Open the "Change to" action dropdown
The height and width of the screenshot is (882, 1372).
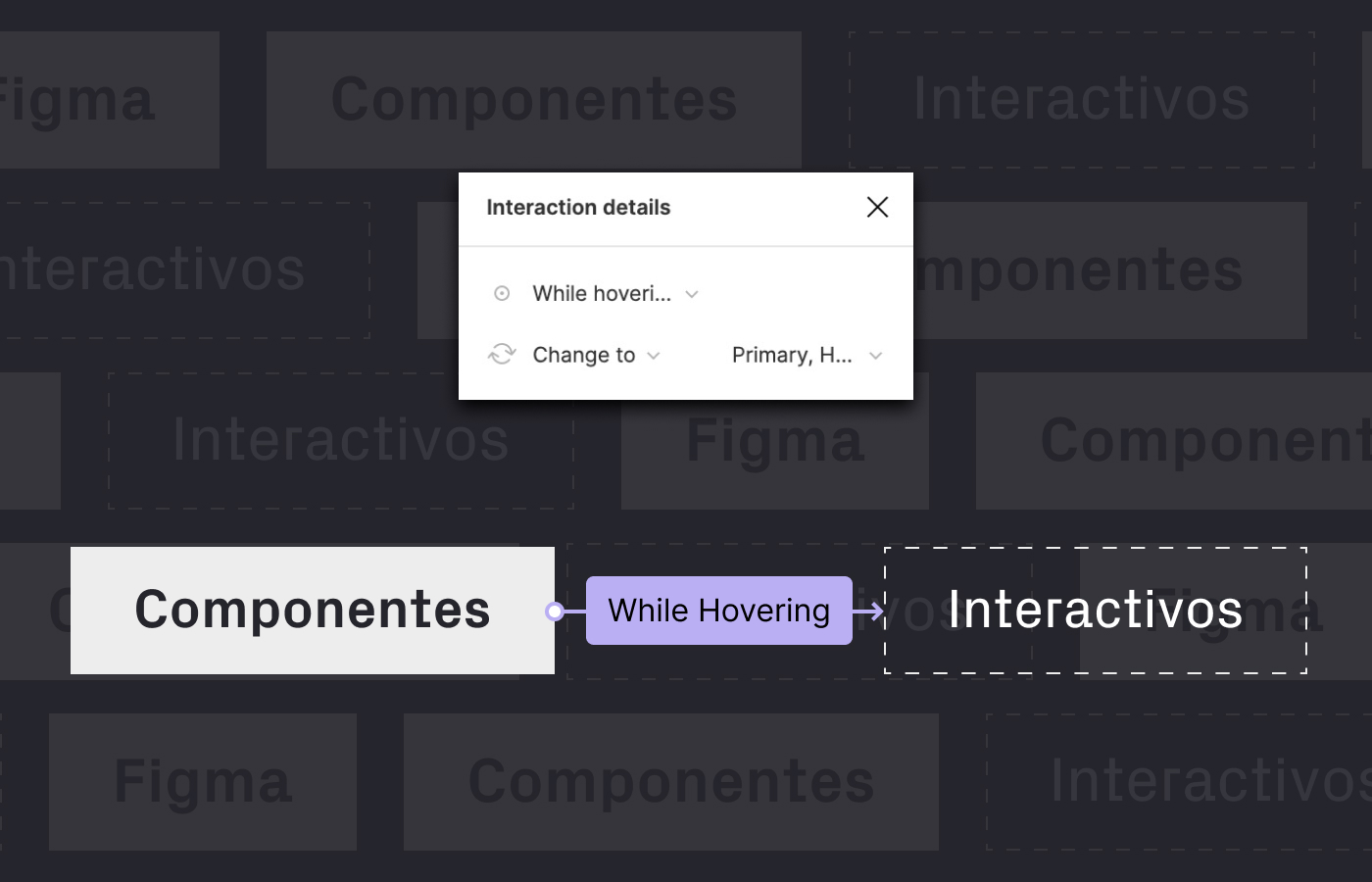click(x=655, y=356)
